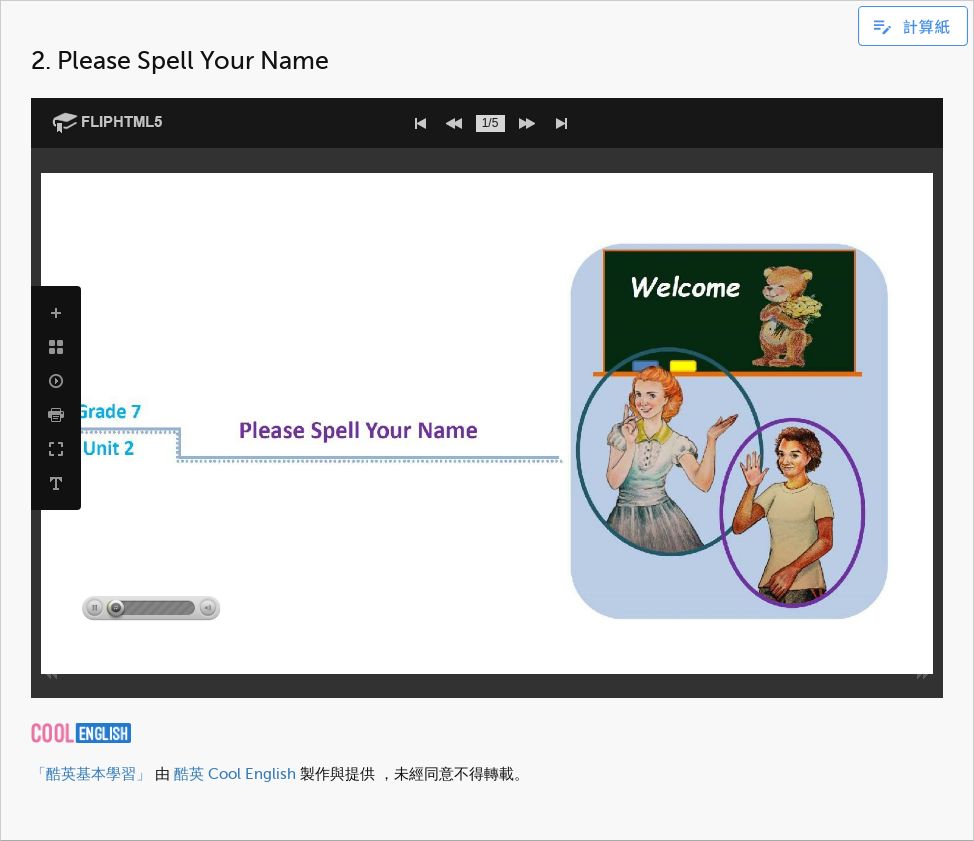Zoom into the flipbook page
Image resolution: width=974 pixels, height=841 pixels.
56,312
